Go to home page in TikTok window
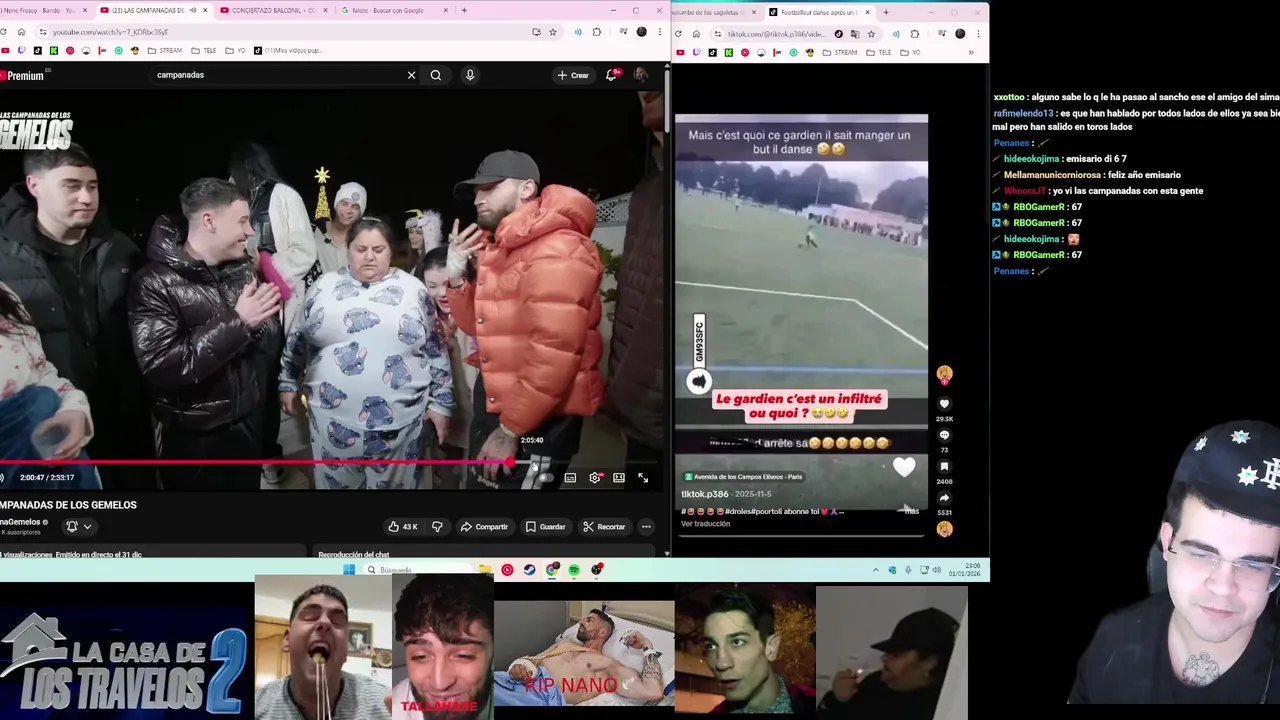This screenshot has width=1280, height=720. [698, 34]
